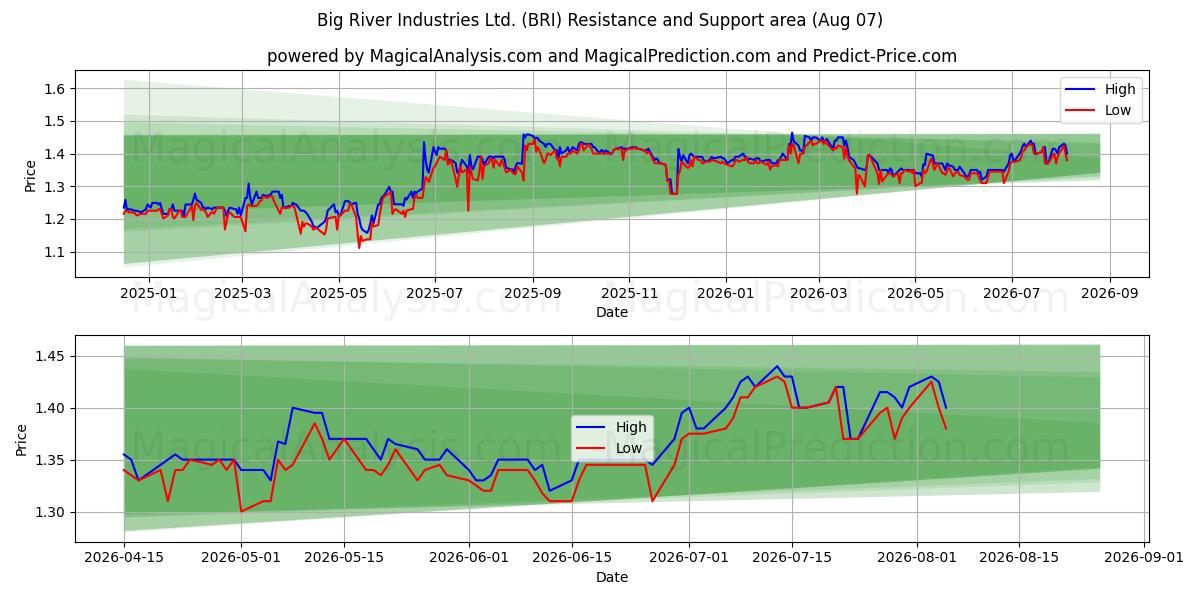
Task: Click the 'Date' axis title under bottom chart
Action: 612,577
